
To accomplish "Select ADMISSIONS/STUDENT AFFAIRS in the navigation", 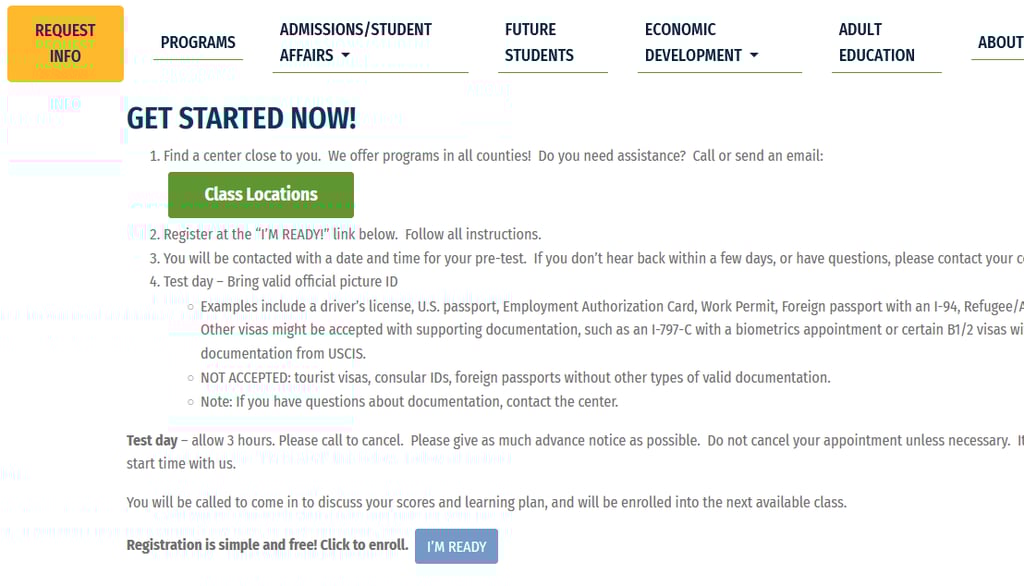I will (x=355, y=30).
